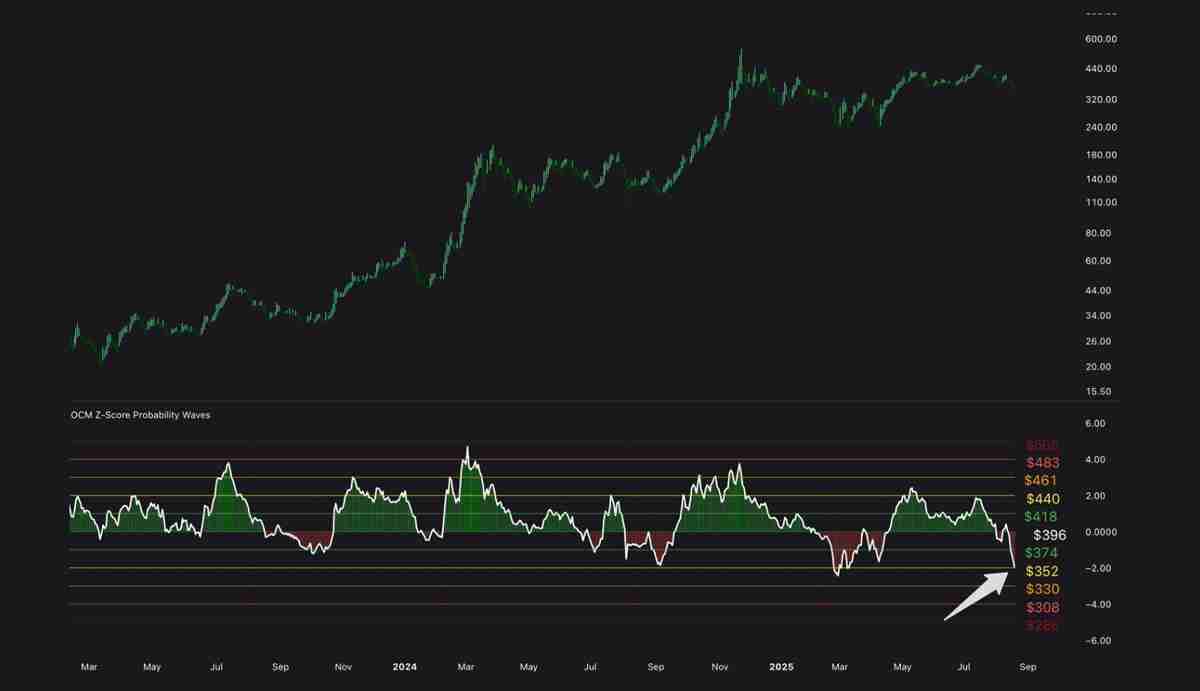1200x691 pixels.
Task: Select the red $483 price level label
Action: pos(1042,462)
